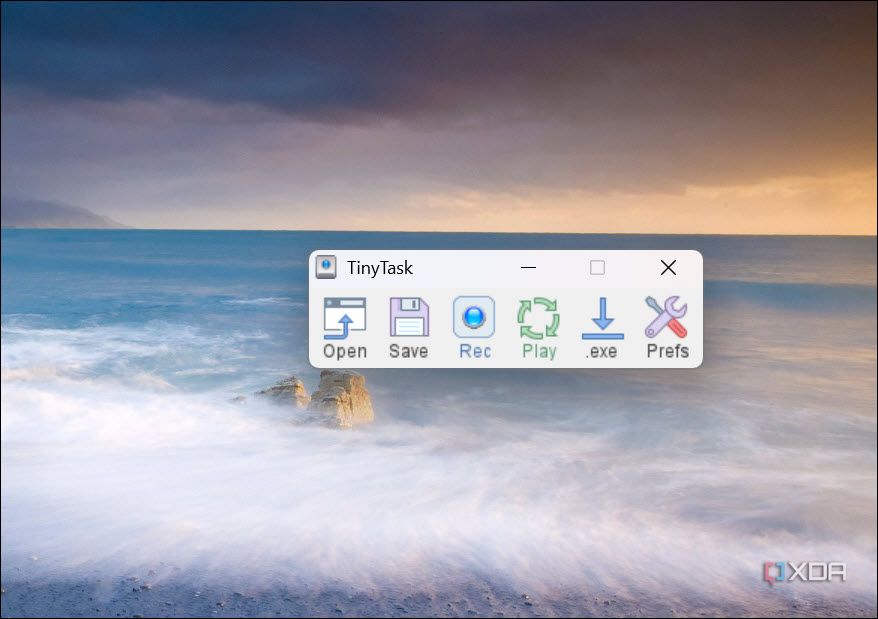Play back the recorded macro
Screen dimensions: 878x619
point(539,328)
